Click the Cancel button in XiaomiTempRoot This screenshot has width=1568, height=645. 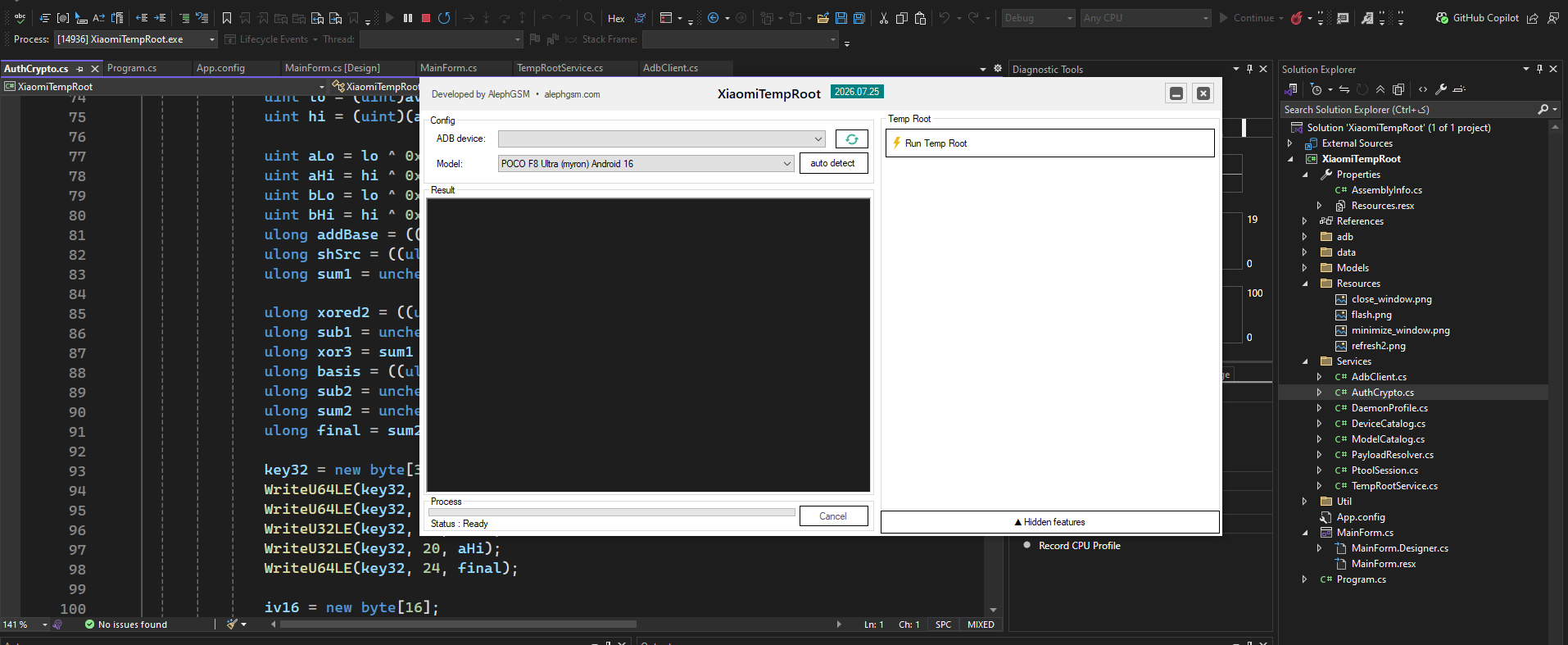(x=833, y=516)
